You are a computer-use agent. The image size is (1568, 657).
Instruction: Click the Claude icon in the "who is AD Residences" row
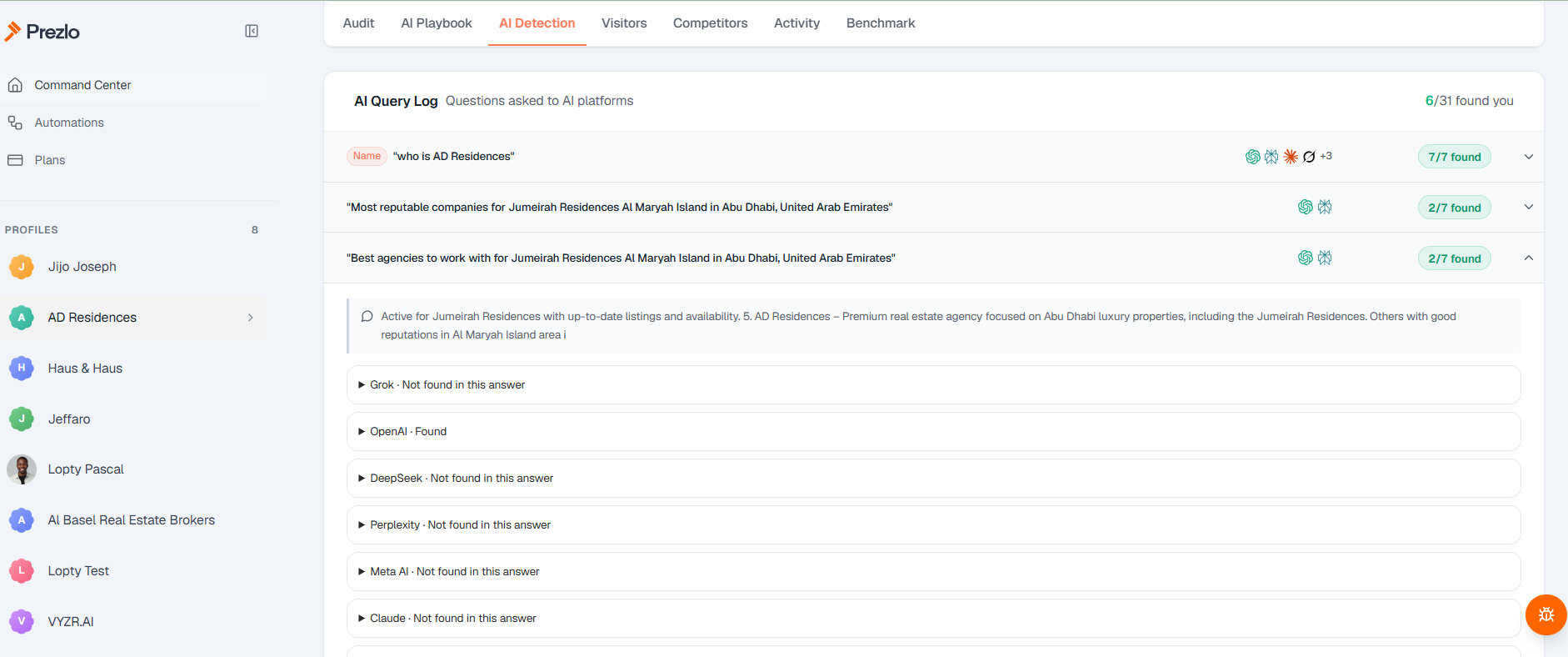coord(1291,157)
